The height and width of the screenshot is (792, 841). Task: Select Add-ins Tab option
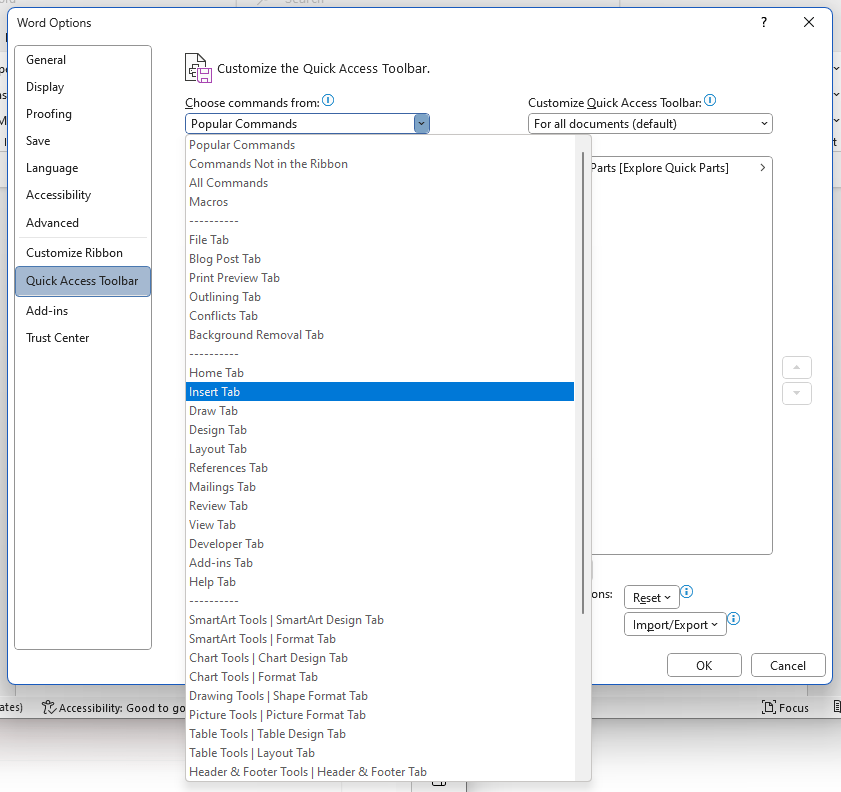380,563
